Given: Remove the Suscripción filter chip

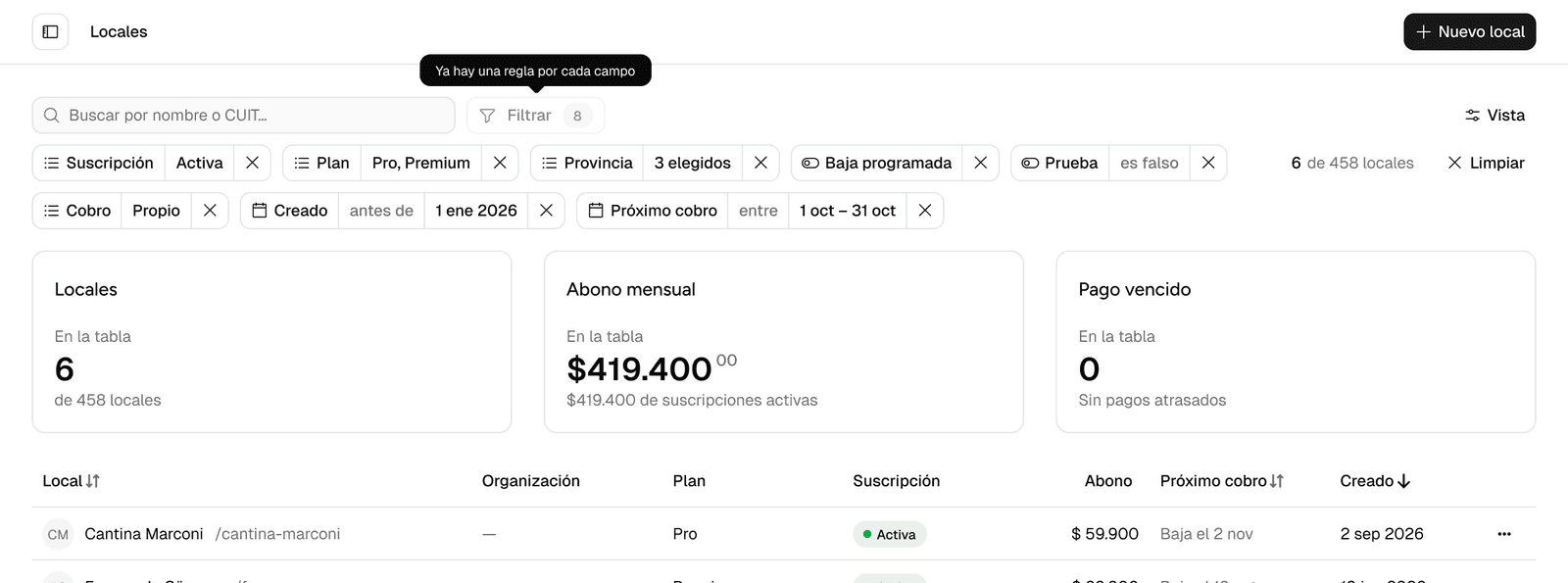Looking at the screenshot, I should coord(252,163).
